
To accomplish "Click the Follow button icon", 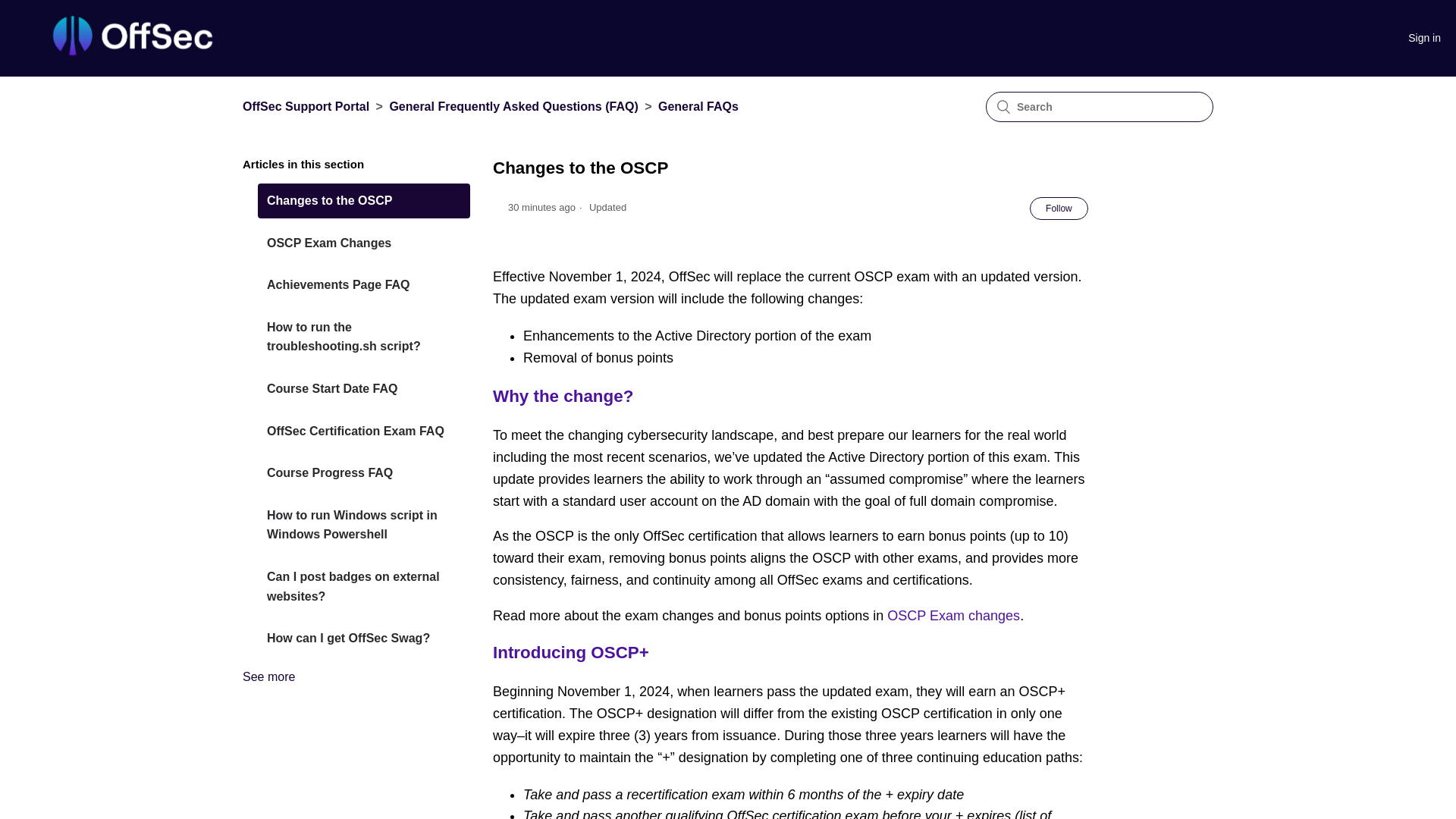I will (1059, 208).
